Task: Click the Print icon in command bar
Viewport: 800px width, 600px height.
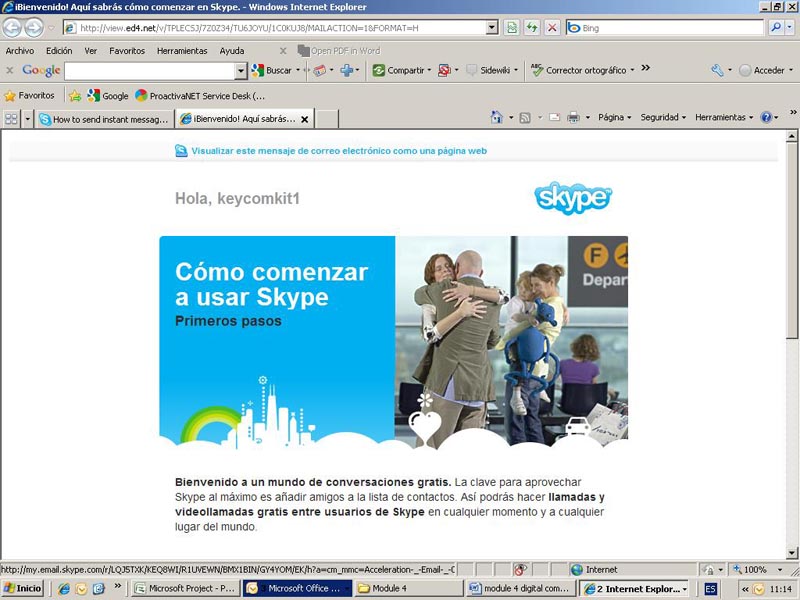Action: click(x=573, y=118)
